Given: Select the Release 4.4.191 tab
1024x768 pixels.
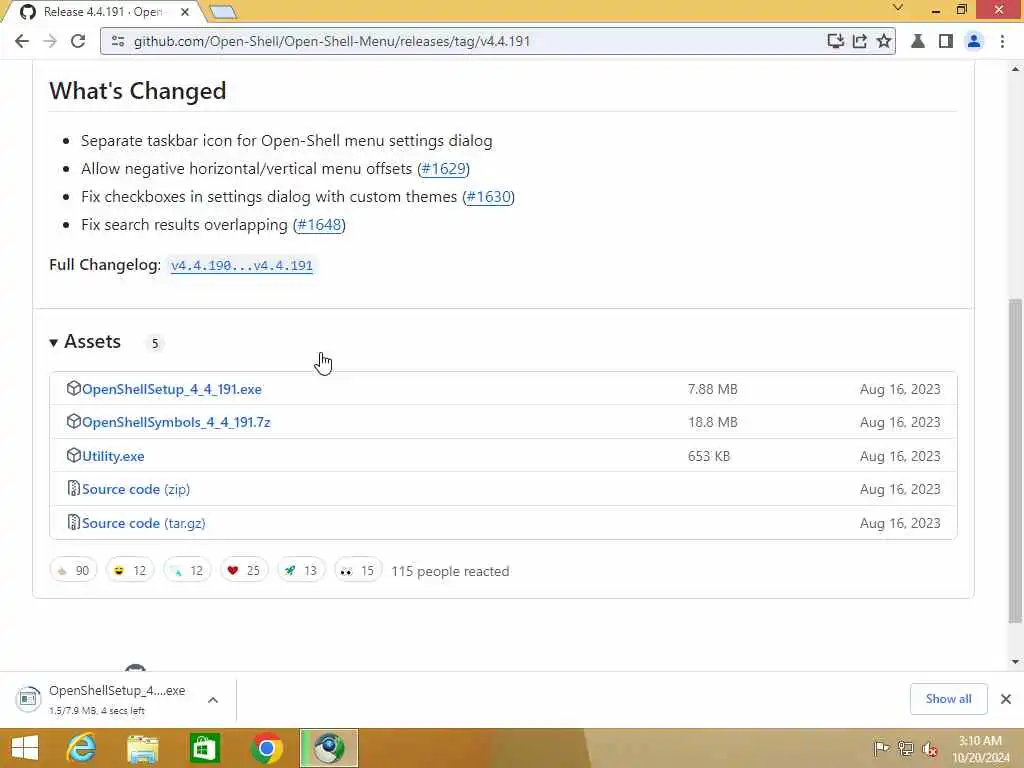Looking at the screenshot, I should pyautogui.click(x=101, y=12).
